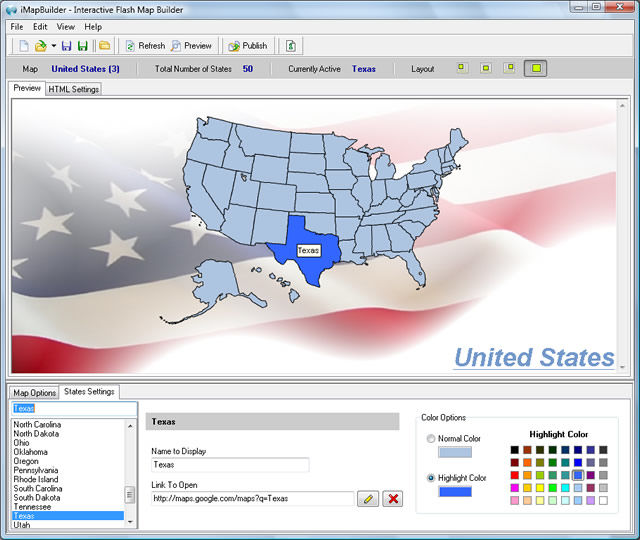Click the red X delete link icon

[392, 498]
